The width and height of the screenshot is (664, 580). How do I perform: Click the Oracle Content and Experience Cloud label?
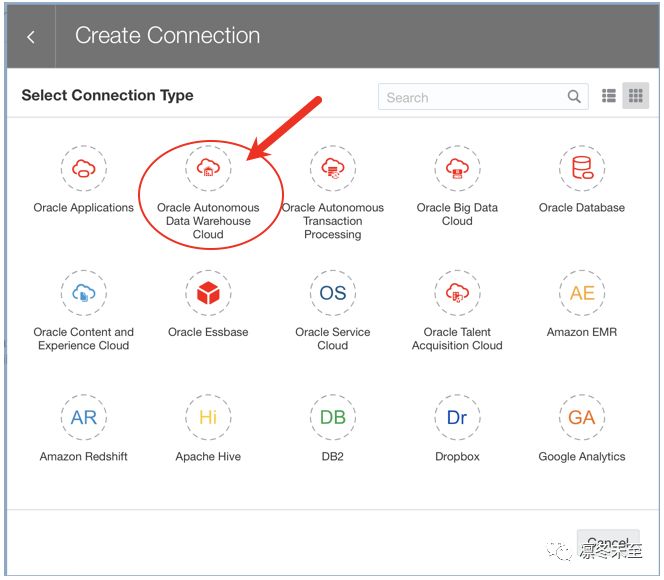[x=84, y=339]
